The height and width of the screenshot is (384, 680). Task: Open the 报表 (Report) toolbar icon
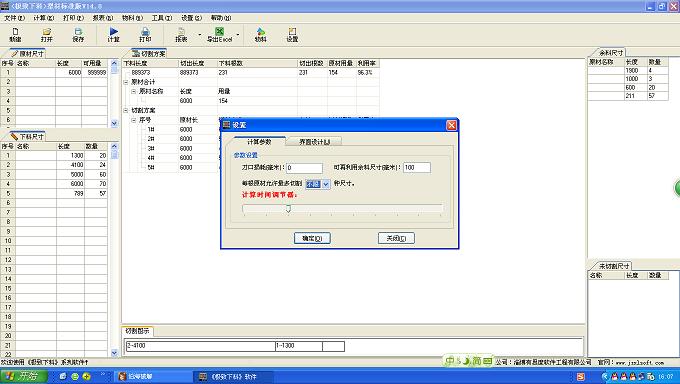181,35
